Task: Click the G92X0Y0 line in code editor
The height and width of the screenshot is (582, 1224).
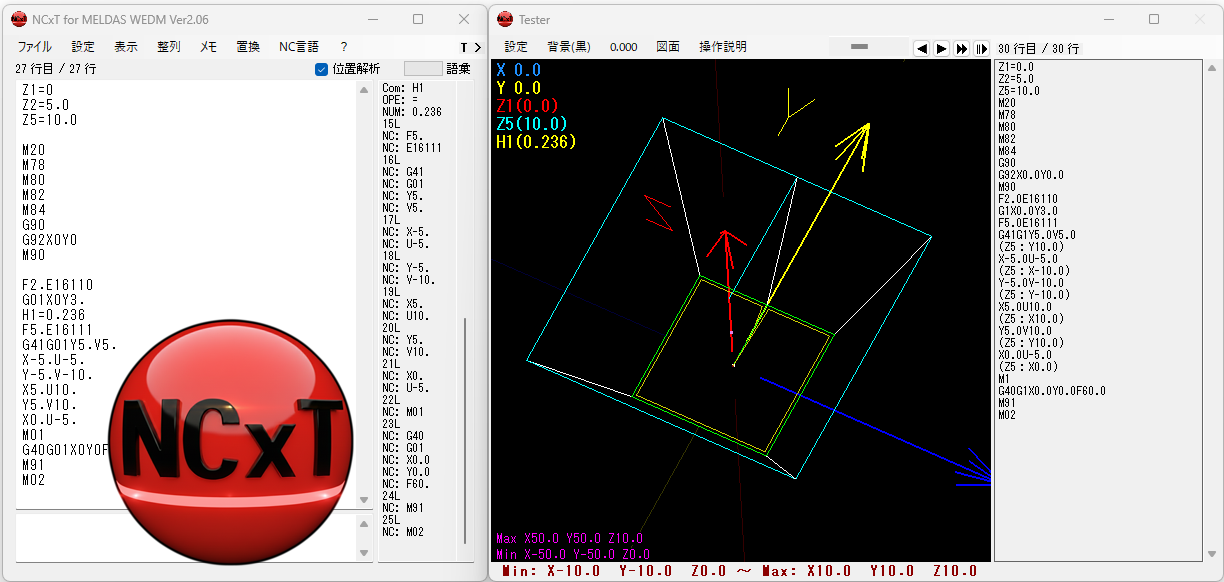Action: [x=50, y=240]
